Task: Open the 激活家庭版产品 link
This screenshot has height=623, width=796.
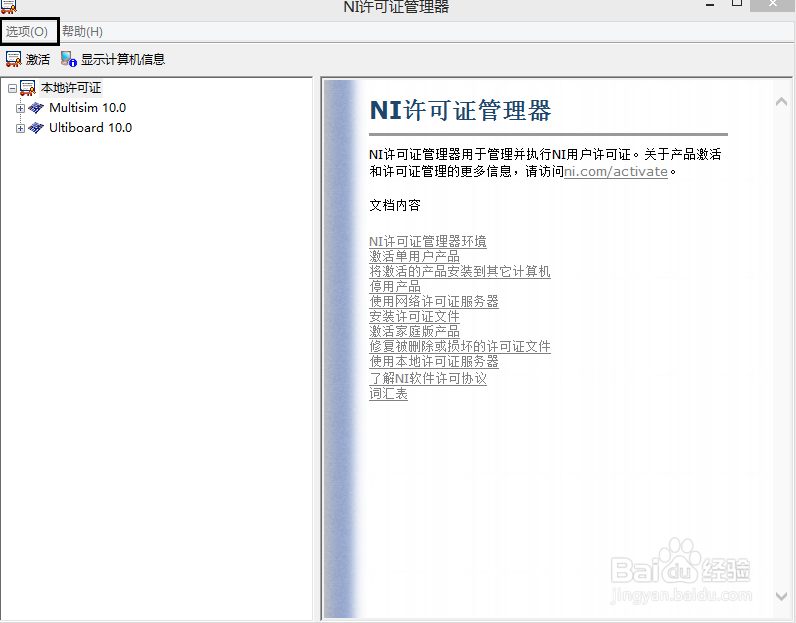Action: pyautogui.click(x=414, y=331)
